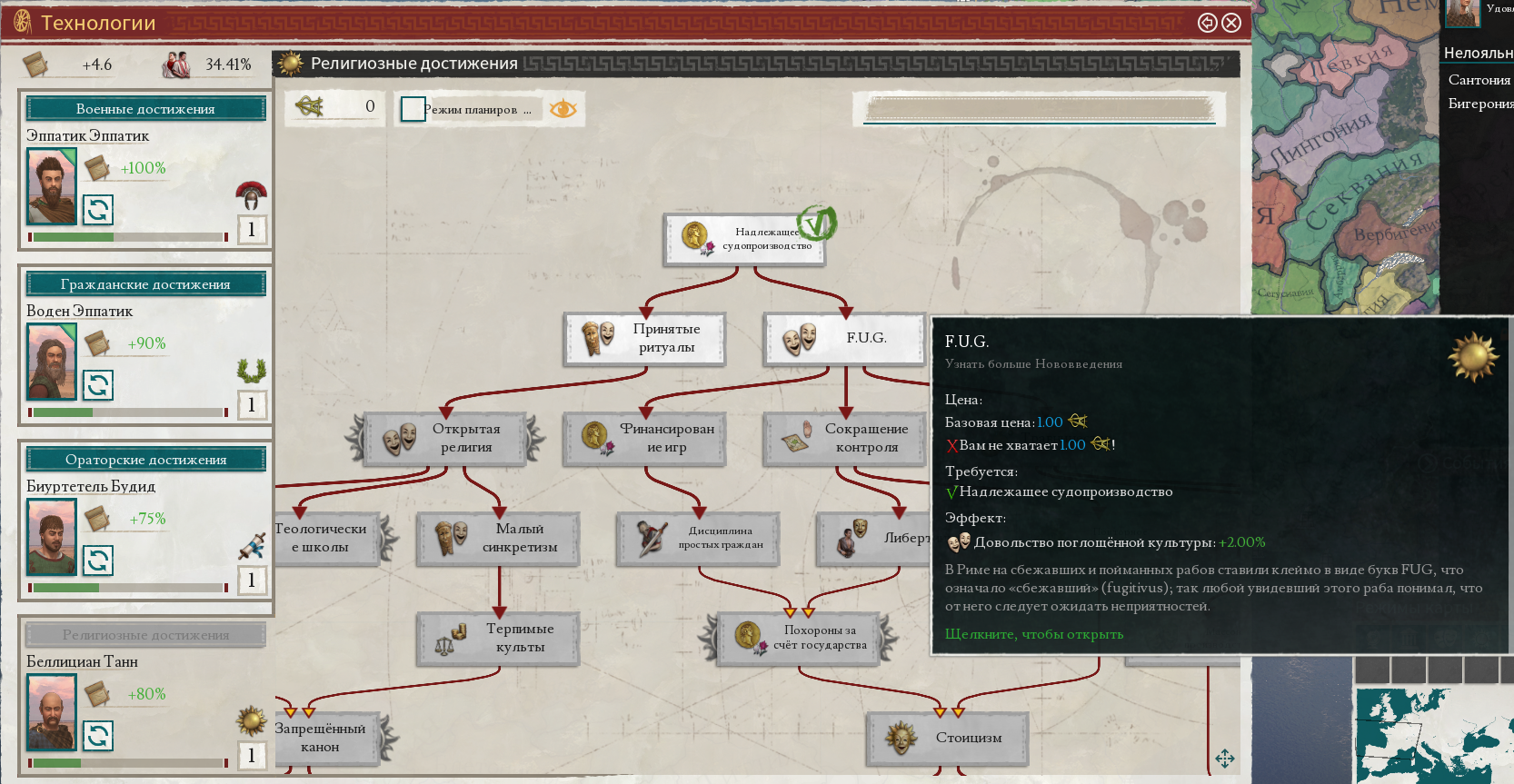Replace the researcher Биуртетель Будид with swap button

coord(98,561)
